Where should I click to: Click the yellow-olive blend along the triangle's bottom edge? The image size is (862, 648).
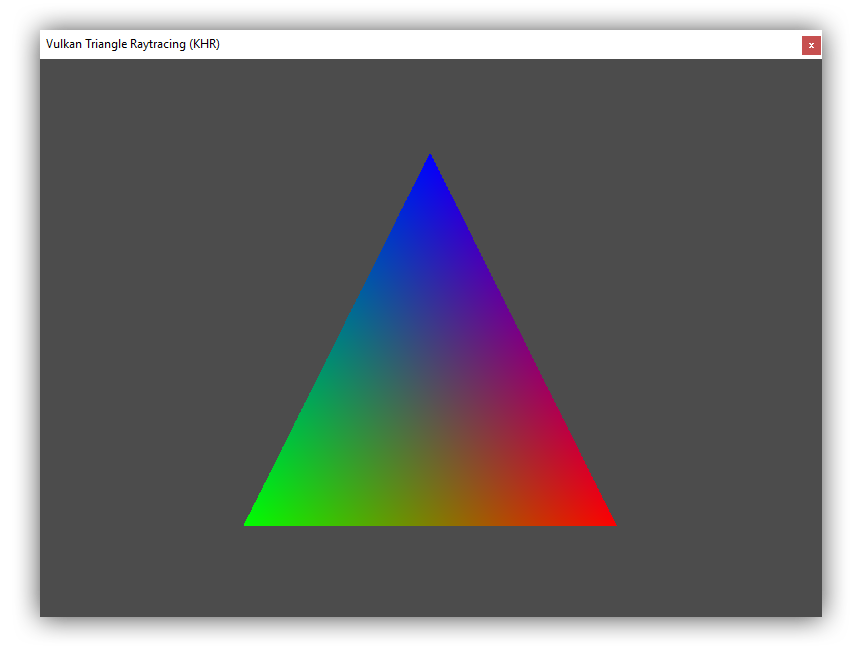(430, 510)
